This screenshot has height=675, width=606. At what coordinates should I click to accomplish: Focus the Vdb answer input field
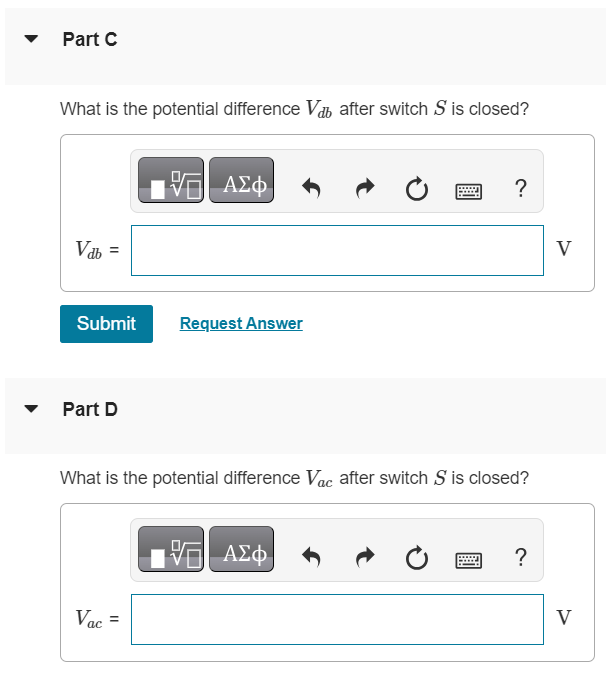point(337,250)
